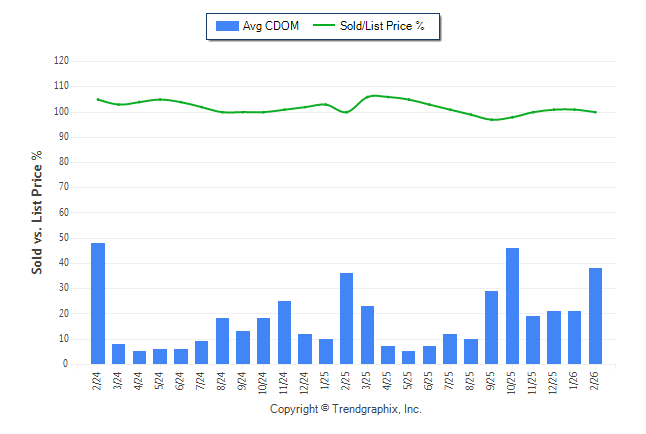Click the Sold vs. List Price % axis title

coord(37,213)
